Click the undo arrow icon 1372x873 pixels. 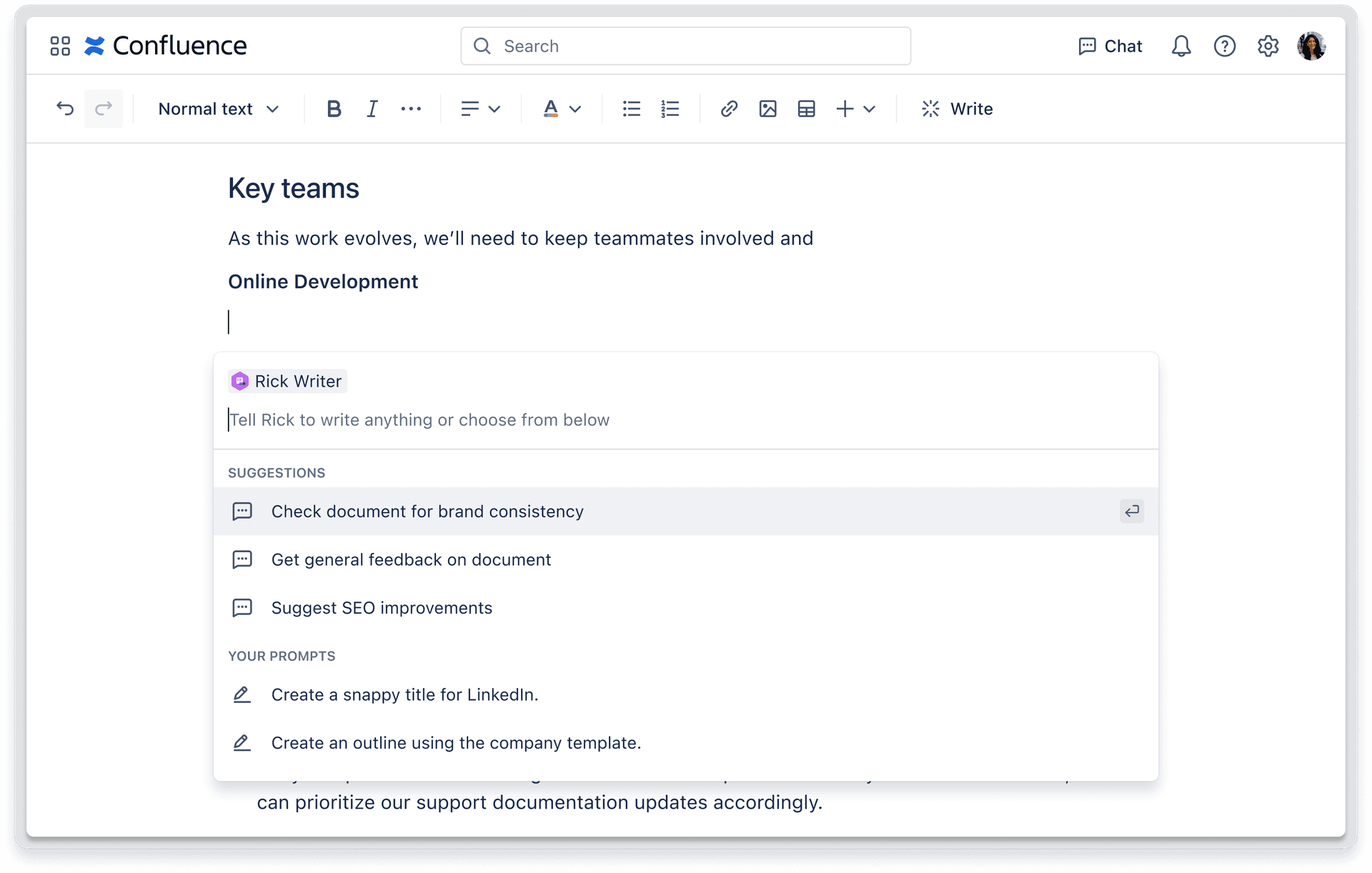(65, 109)
